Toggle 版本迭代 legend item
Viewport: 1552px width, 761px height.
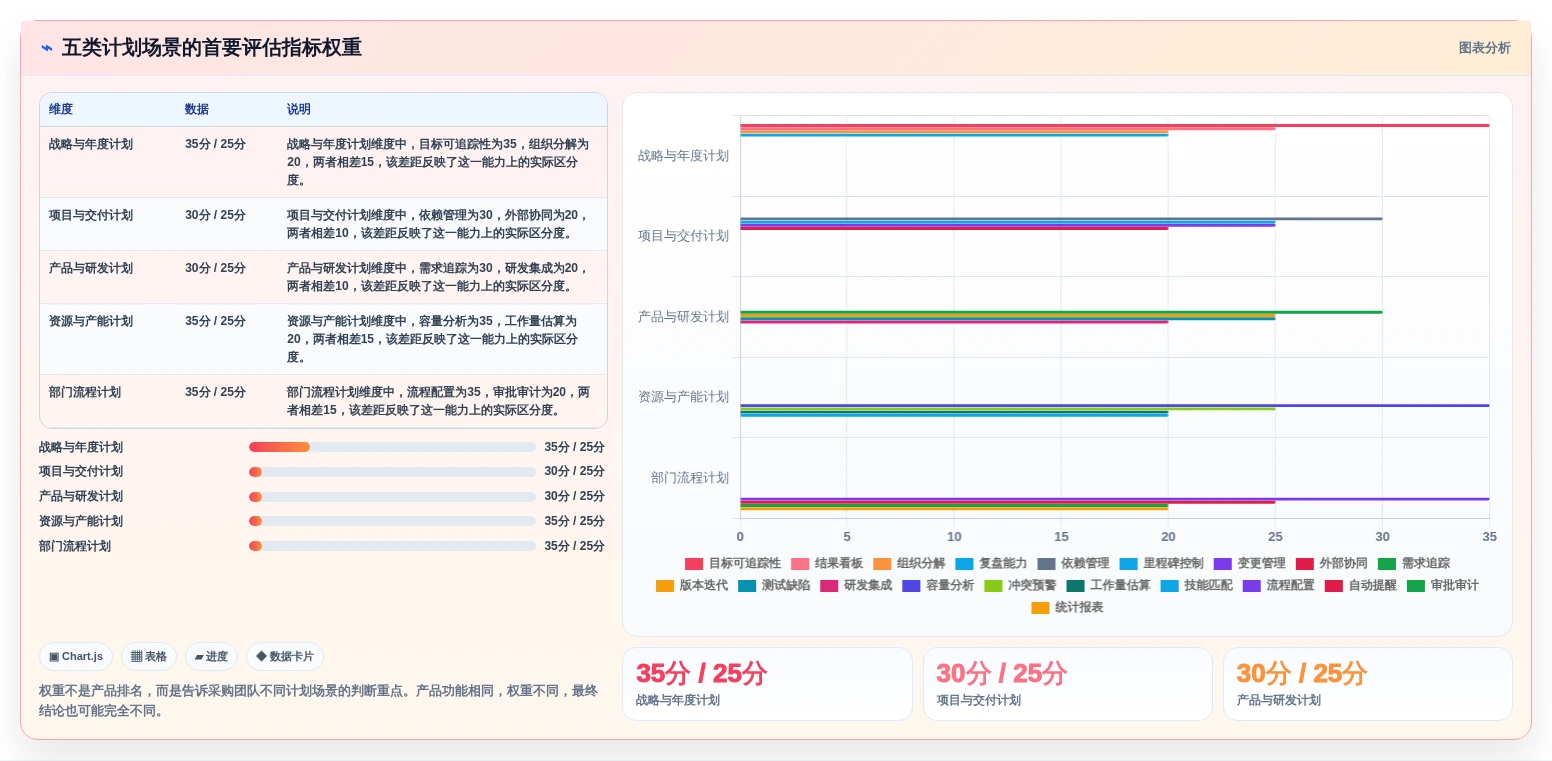tap(691, 586)
